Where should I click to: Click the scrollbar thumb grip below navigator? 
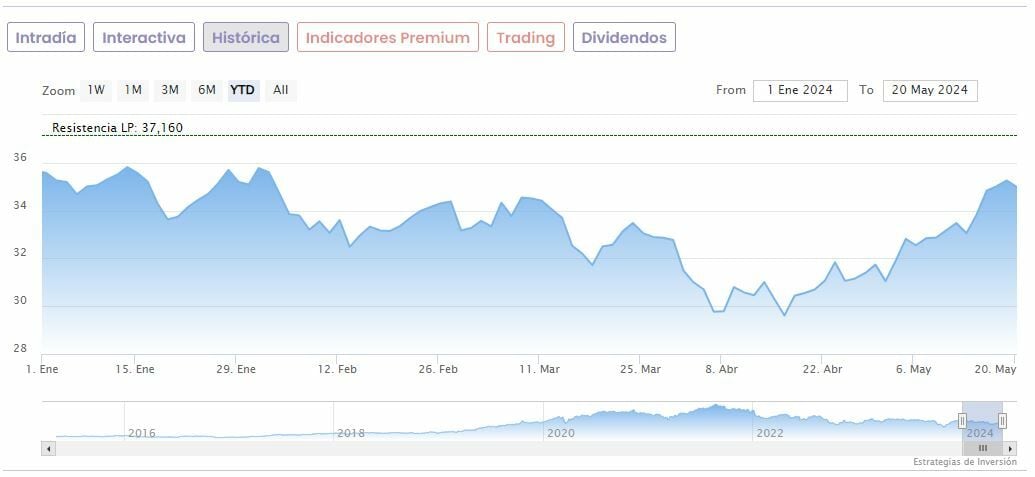click(x=982, y=449)
